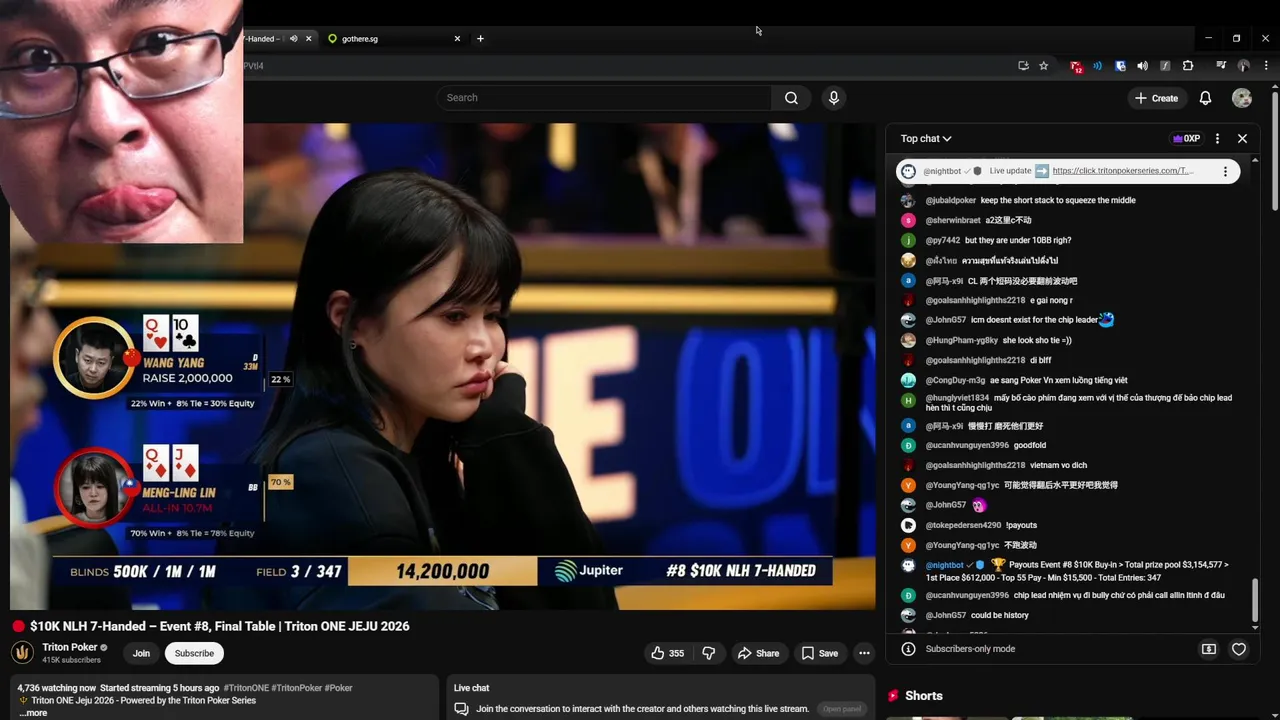Save video to a playlist
The height and width of the screenshot is (720, 1280).
819,653
